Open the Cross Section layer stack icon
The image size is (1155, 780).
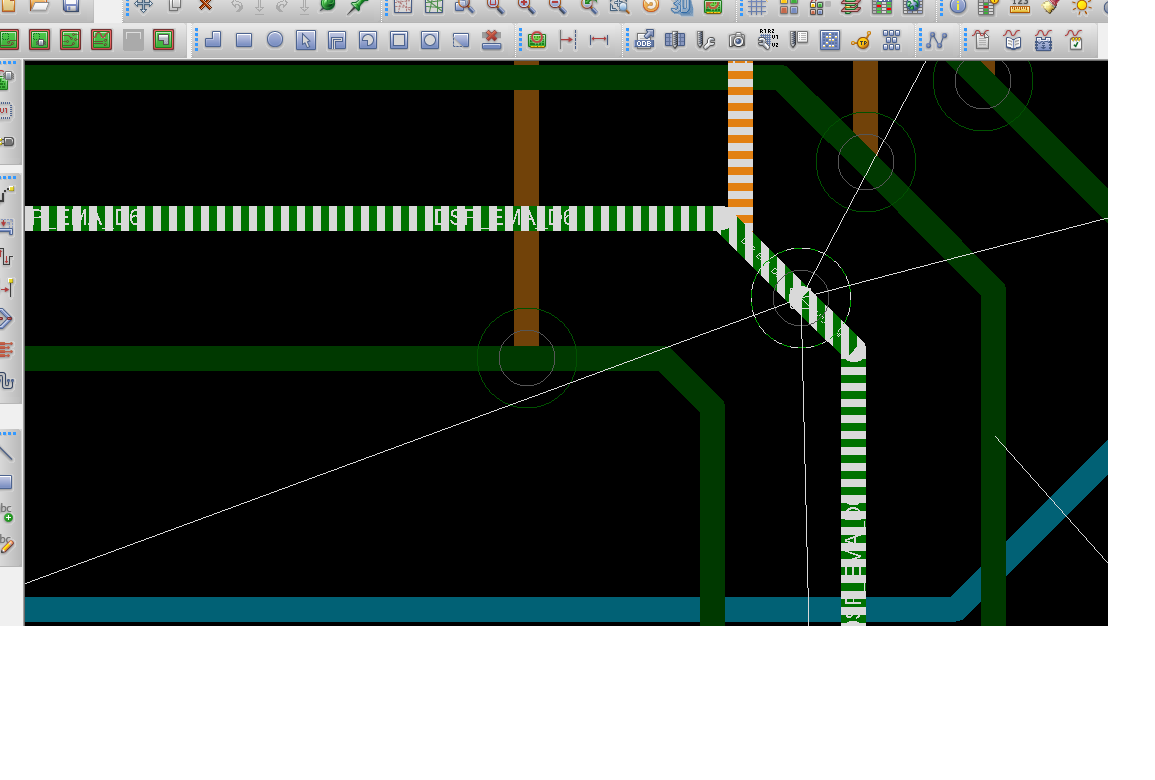(x=850, y=7)
